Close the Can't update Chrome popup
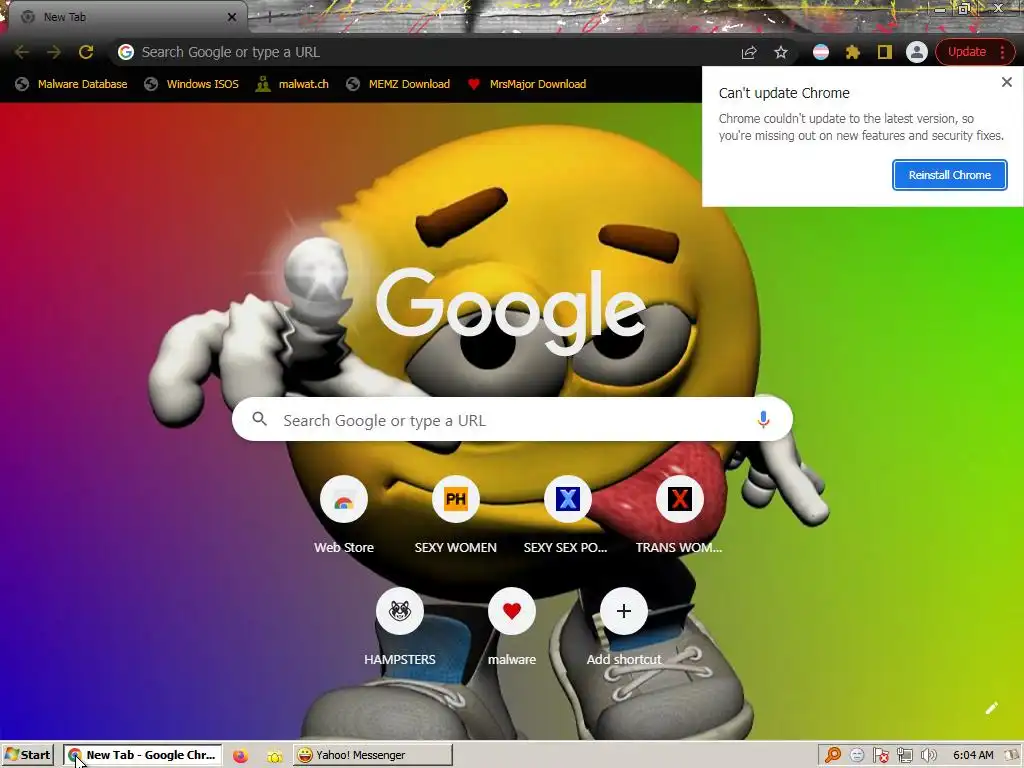This screenshot has width=1024, height=768. [1006, 82]
